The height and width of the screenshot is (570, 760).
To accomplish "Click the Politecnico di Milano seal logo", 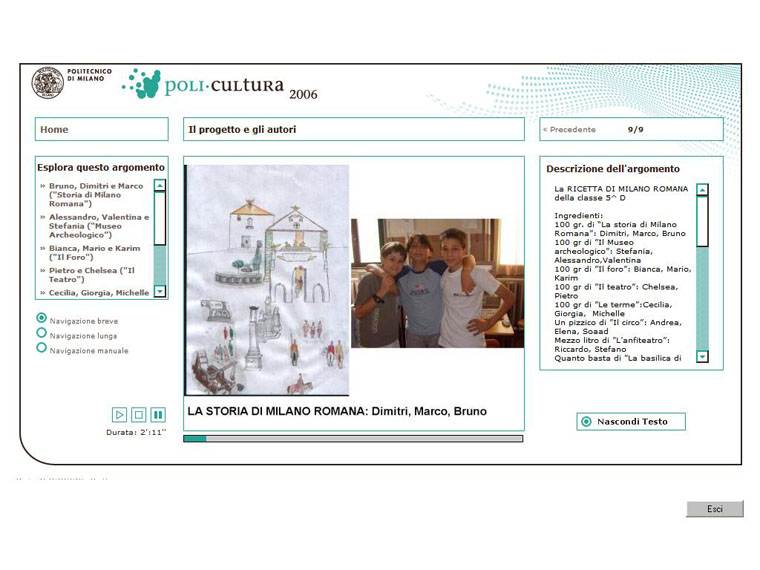I will point(48,83).
